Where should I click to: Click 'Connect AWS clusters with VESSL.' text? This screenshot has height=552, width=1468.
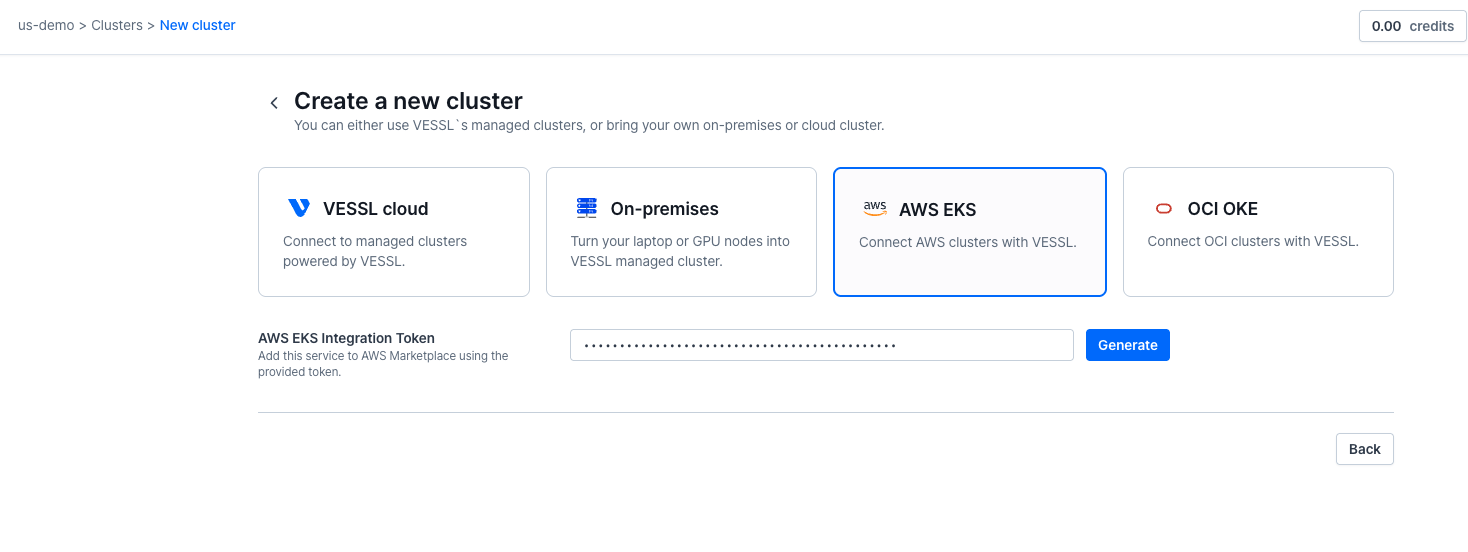pyautogui.click(x=968, y=242)
